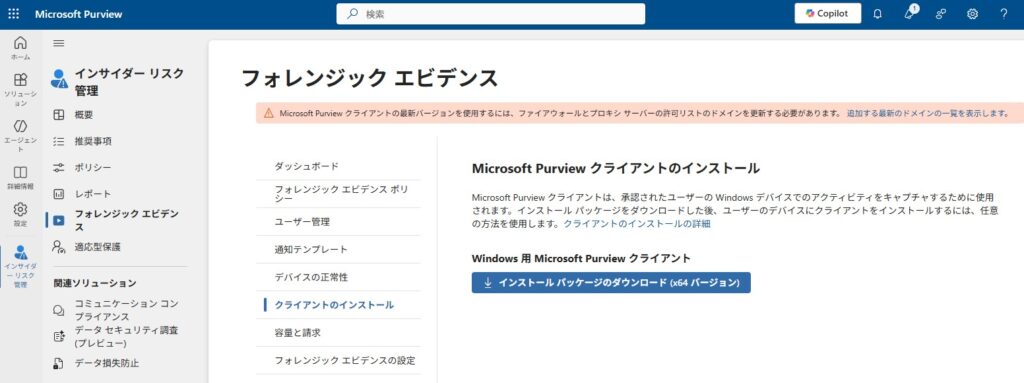1024x383 pixels.
Task: Click the ポリシー sliders icon
Action: coord(59,167)
